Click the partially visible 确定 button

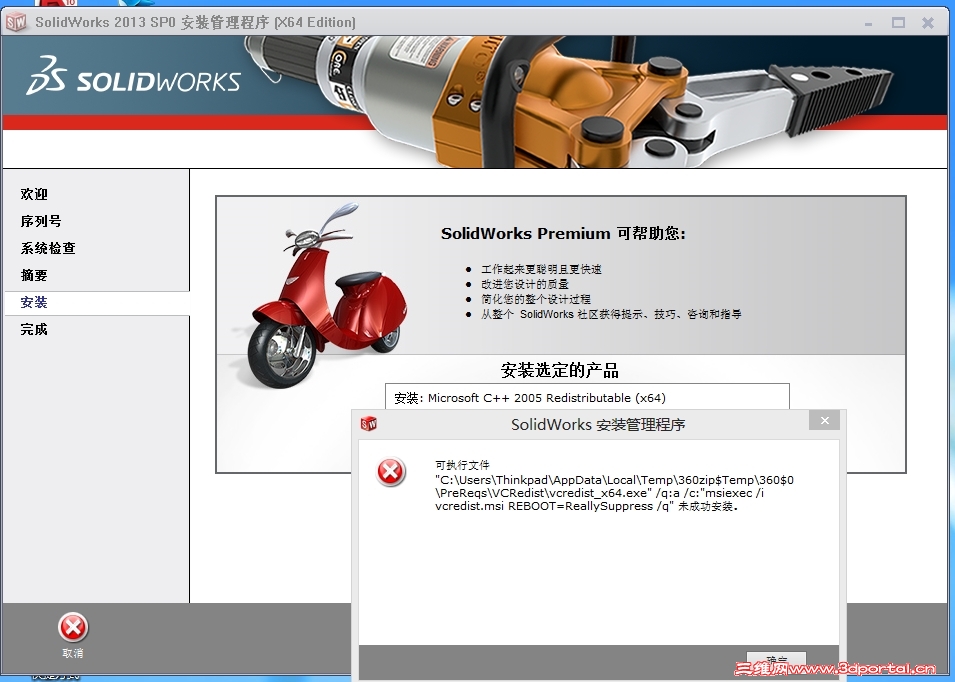click(777, 660)
